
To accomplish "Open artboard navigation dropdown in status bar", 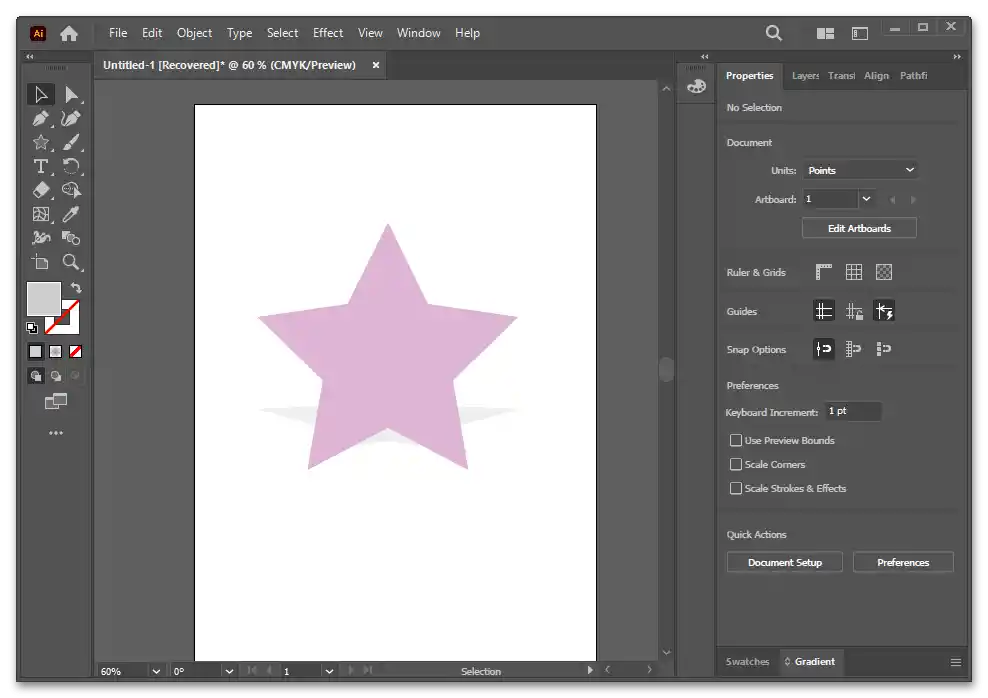I will pyautogui.click(x=329, y=672).
